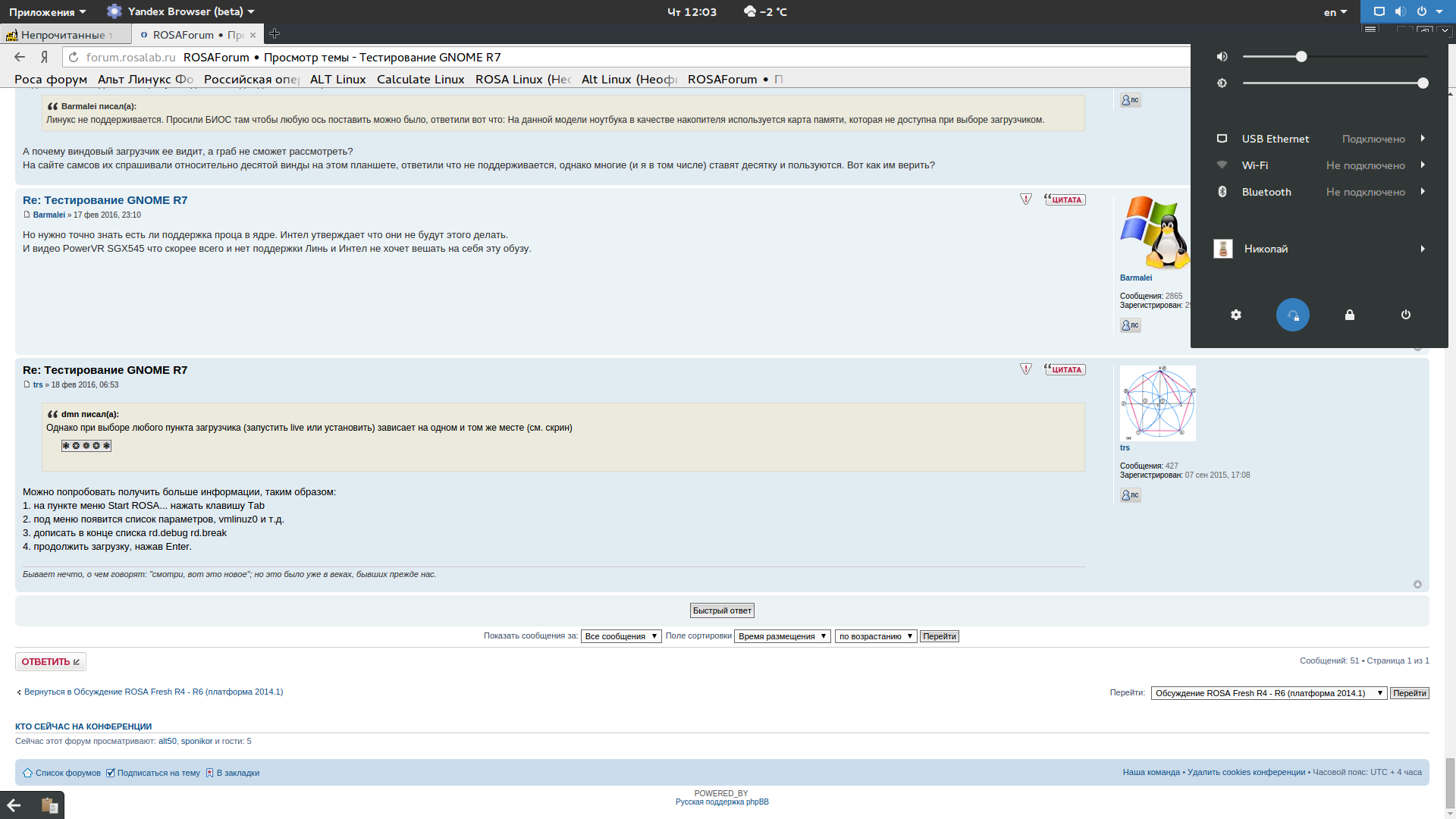The width and height of the screenshot is (1456, 819).
Task: Open new browser tab with plus icon
Action: click(275, 34)
